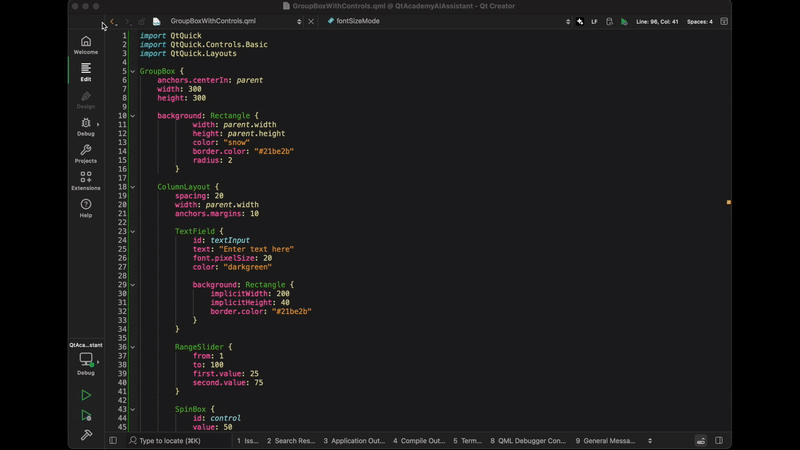
Task: Open the Projects mode
Action: (x=85, y=154)
